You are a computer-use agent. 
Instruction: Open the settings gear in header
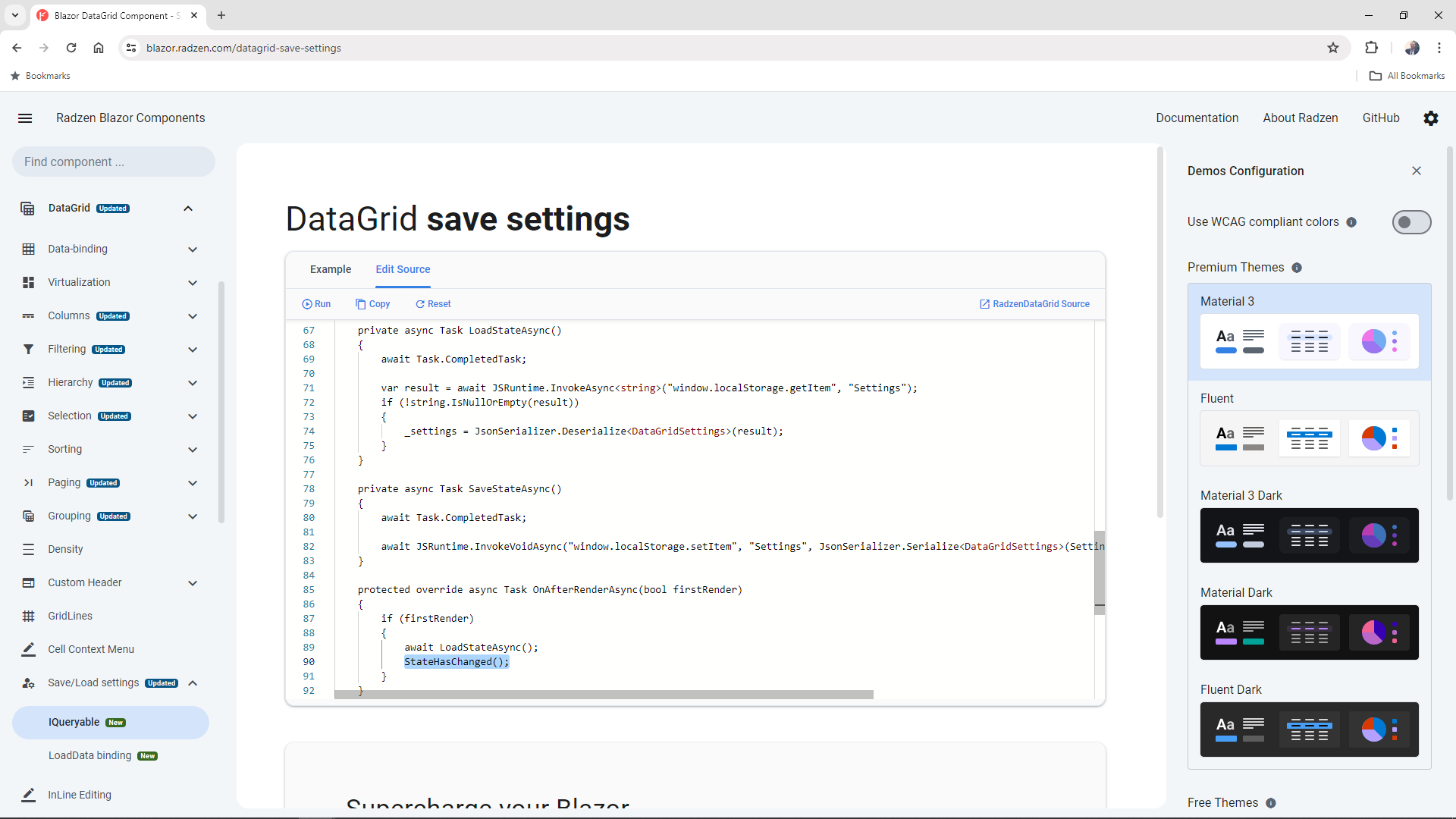[x=1430, y=118]
